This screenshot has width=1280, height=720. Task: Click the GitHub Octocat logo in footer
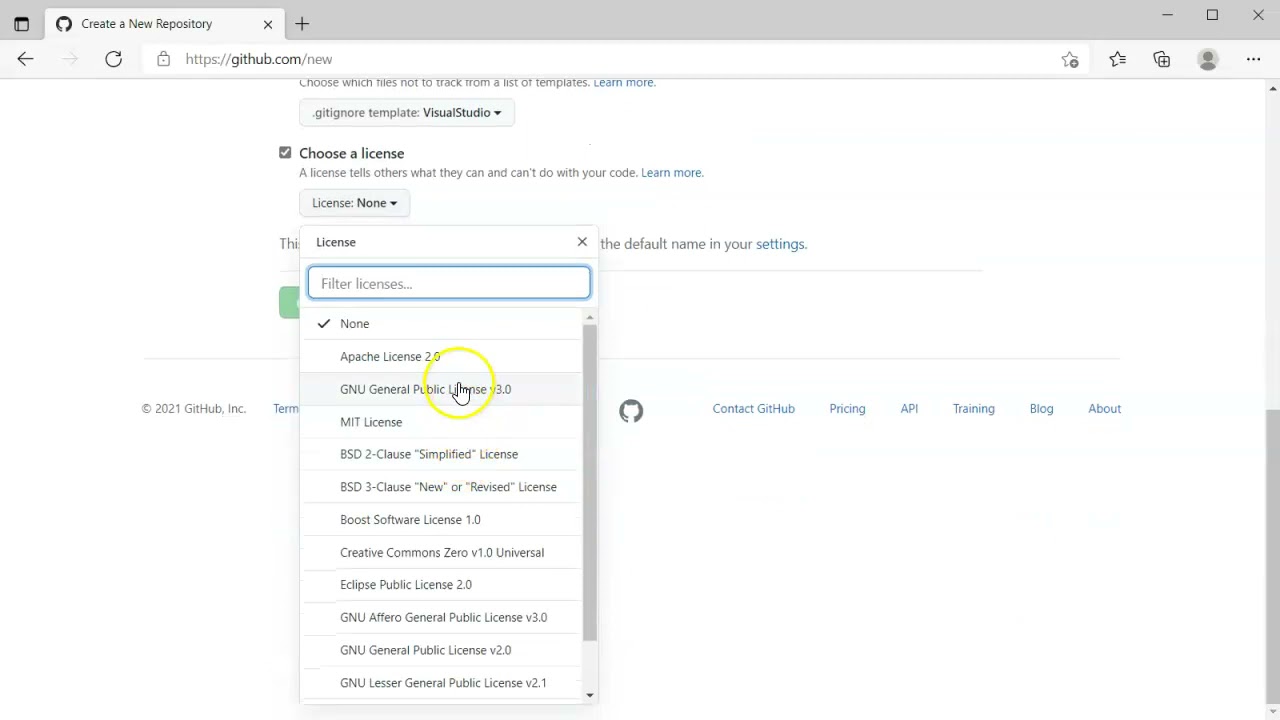[x=631, y=410]
